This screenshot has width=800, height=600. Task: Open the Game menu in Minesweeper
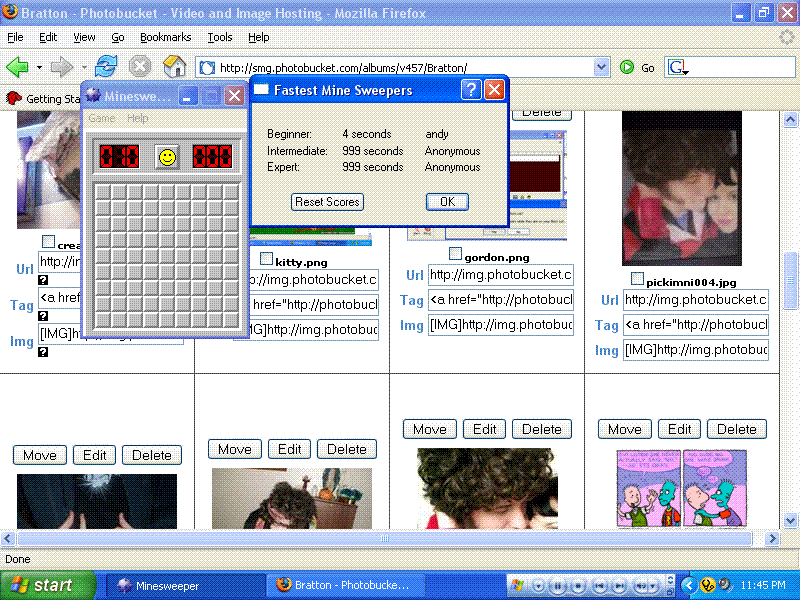(x=100, y=118)
